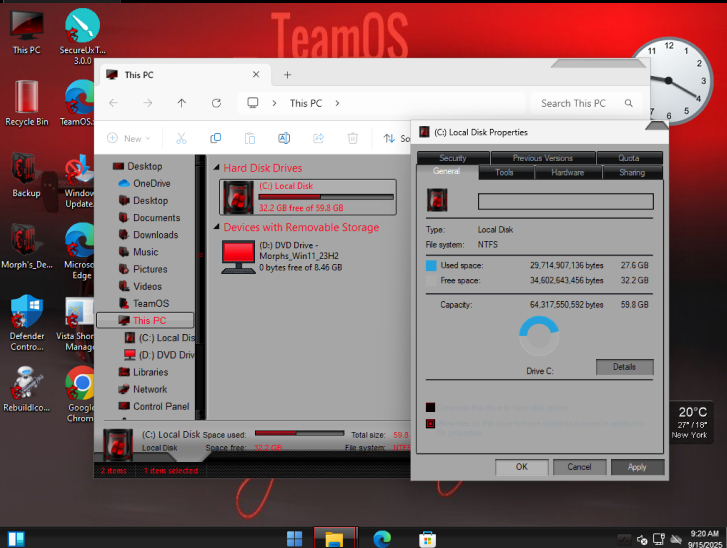This screenshot has width=727, height=548.
Task: Open the Morph's_De... desktop icon
Action: coord(26,247)
